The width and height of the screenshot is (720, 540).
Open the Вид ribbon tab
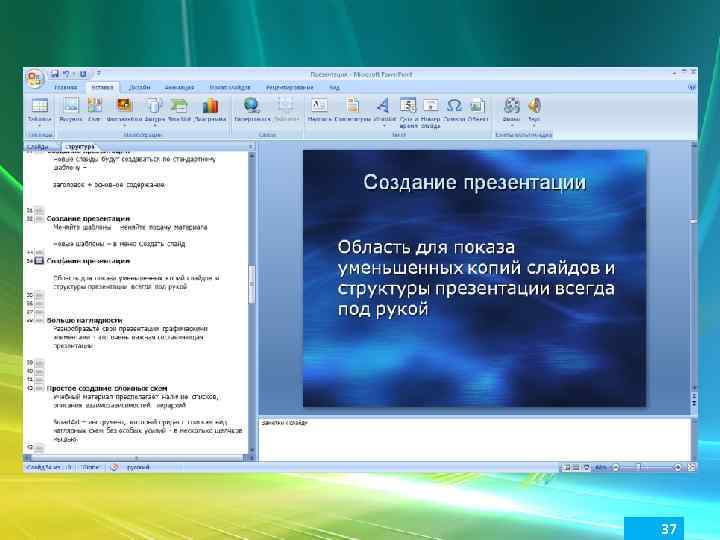[x=335, y=87]
